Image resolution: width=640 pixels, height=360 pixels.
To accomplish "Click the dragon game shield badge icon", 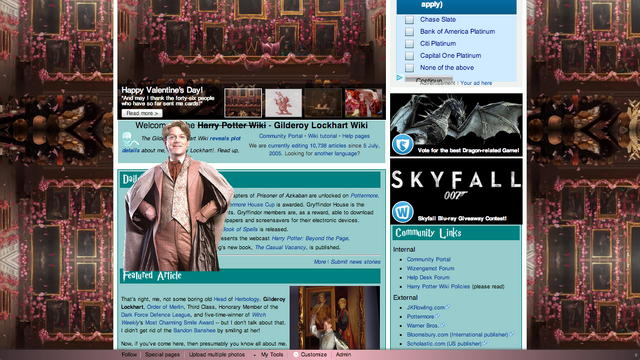I will click(x=403, y=144).
